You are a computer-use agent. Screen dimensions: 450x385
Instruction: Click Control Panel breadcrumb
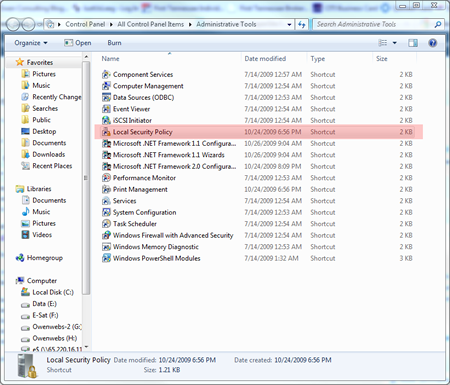[85, 24]
